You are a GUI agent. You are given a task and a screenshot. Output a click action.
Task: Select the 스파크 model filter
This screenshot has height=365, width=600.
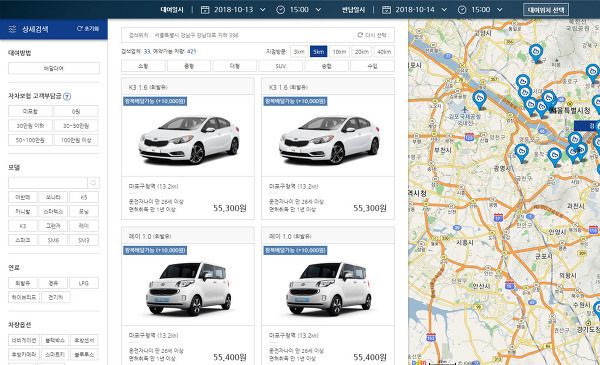click(x=23, y=240)
